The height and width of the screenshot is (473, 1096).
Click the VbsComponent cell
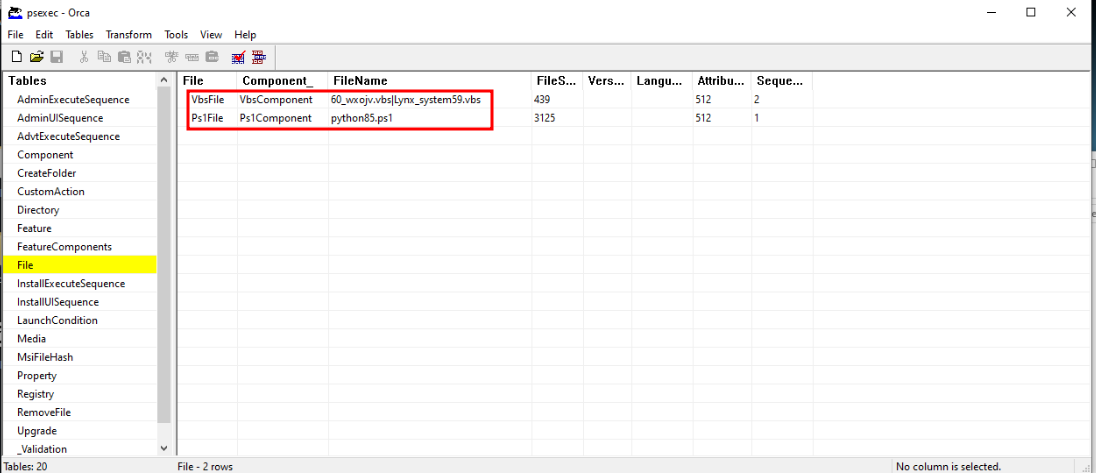coord(283,100)
